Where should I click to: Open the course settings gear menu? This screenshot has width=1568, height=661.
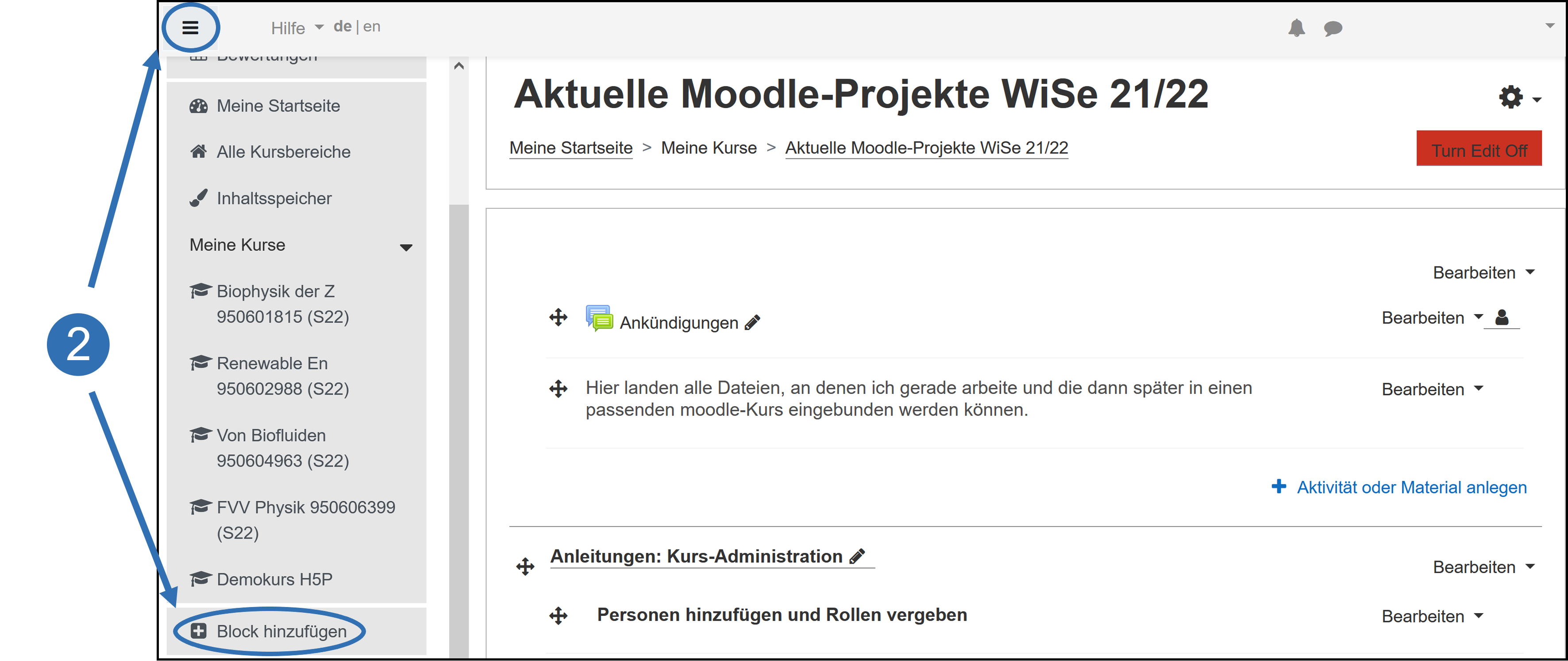point(1511,97)
